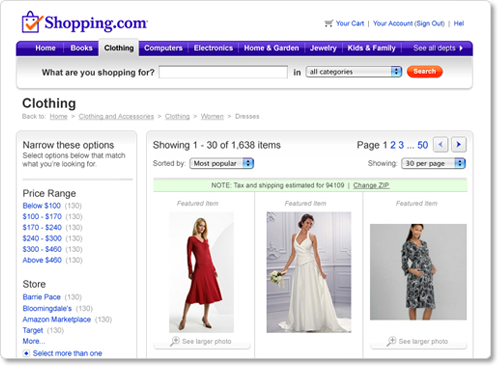This screenshot has width=498, height=367.
Task: Click arrow next to See all depts
Action: (x=461, y=48)
